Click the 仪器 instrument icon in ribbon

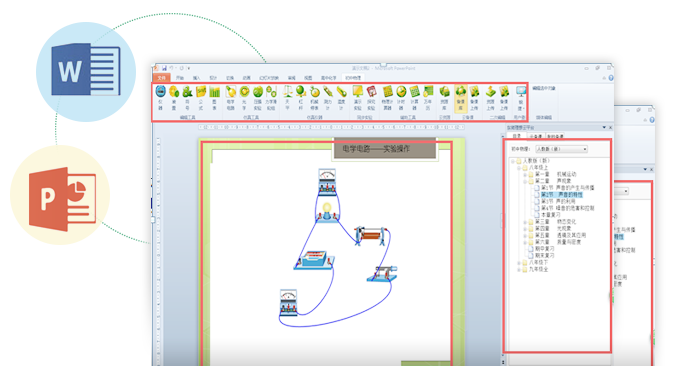(160, 98)
